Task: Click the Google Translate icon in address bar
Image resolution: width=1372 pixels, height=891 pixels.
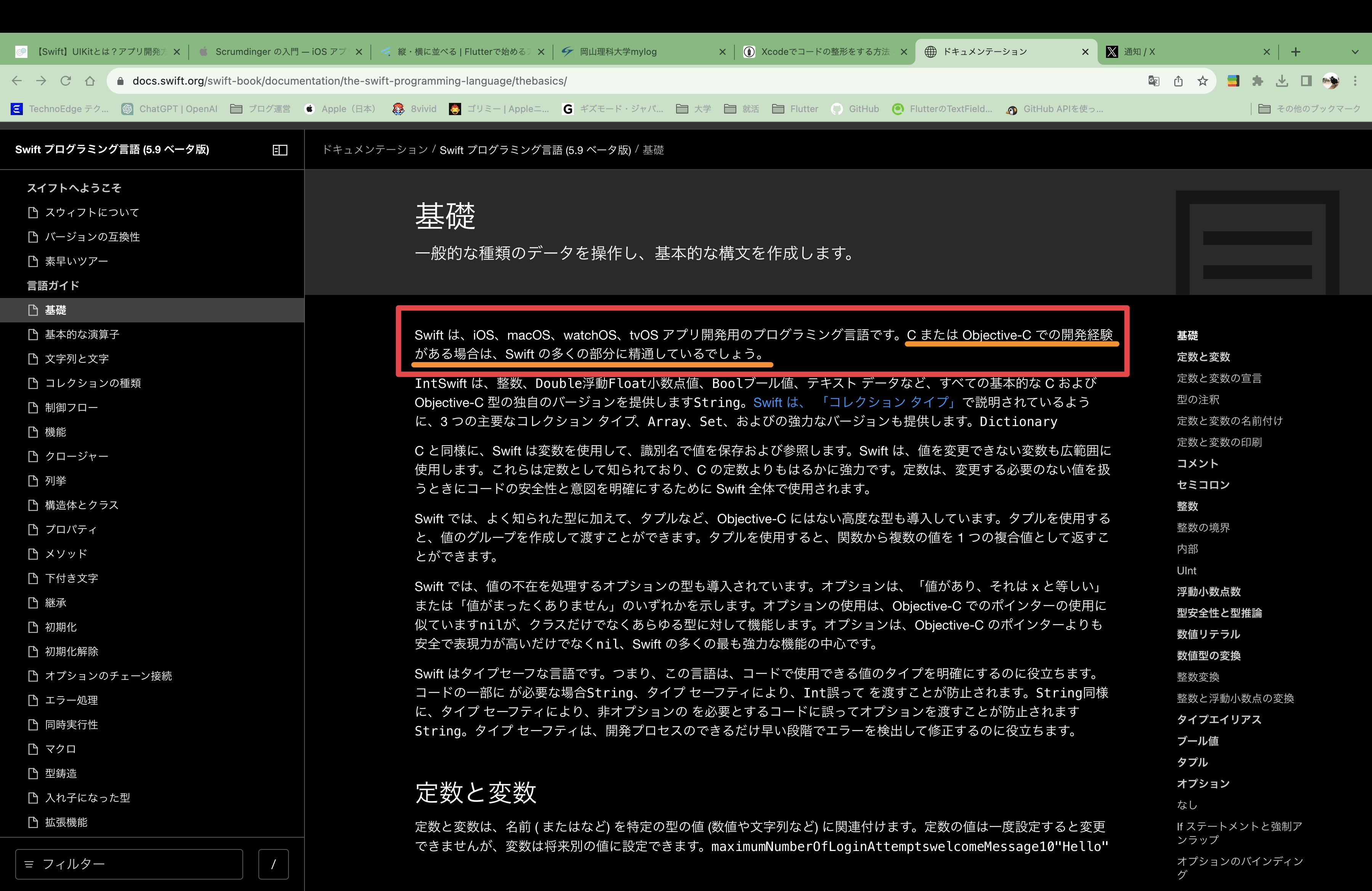Action: click(1154, 81)
